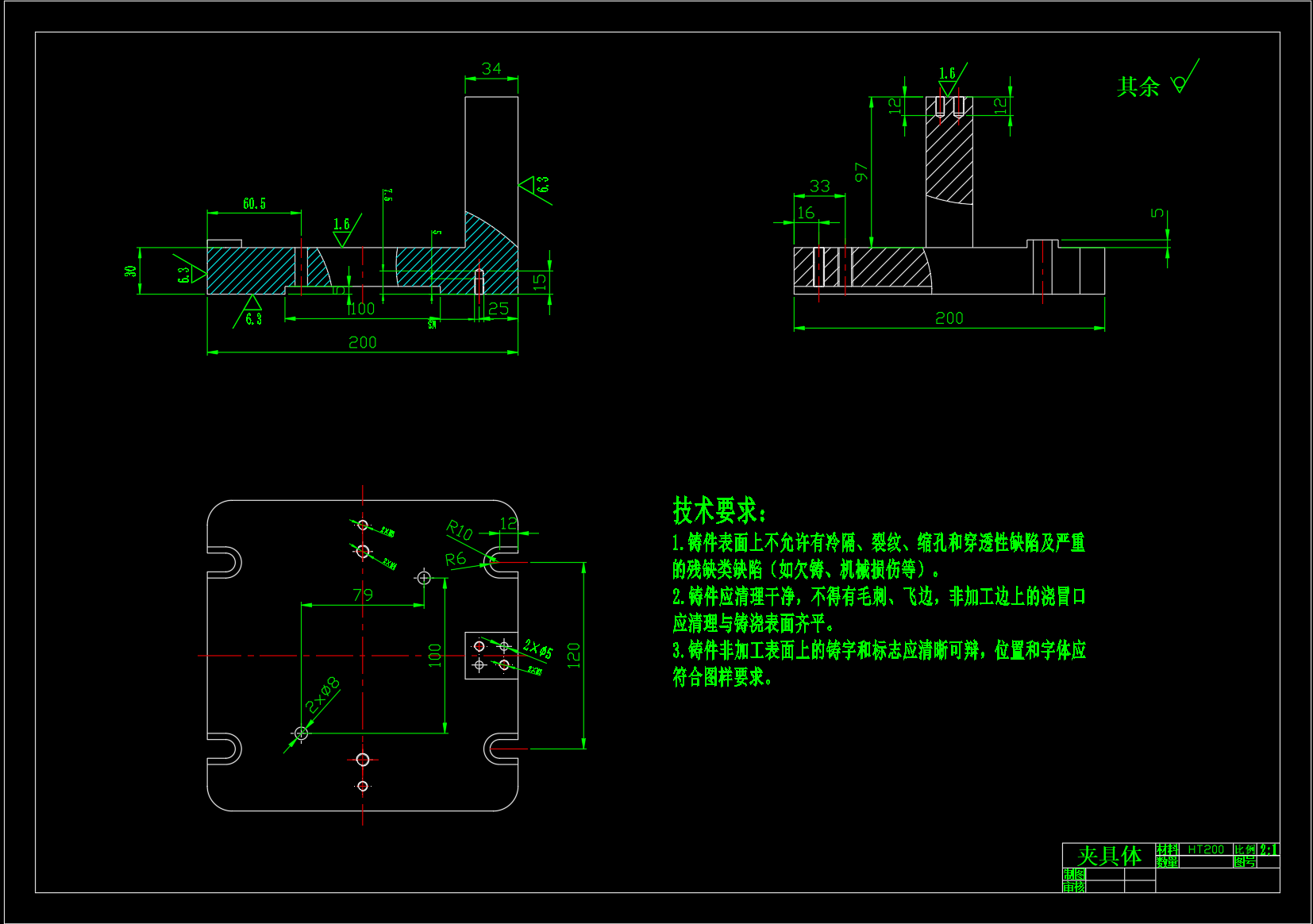
Task: Click the 图号 label in title block
Action: pyautogui.click(x=1245, y=861)
